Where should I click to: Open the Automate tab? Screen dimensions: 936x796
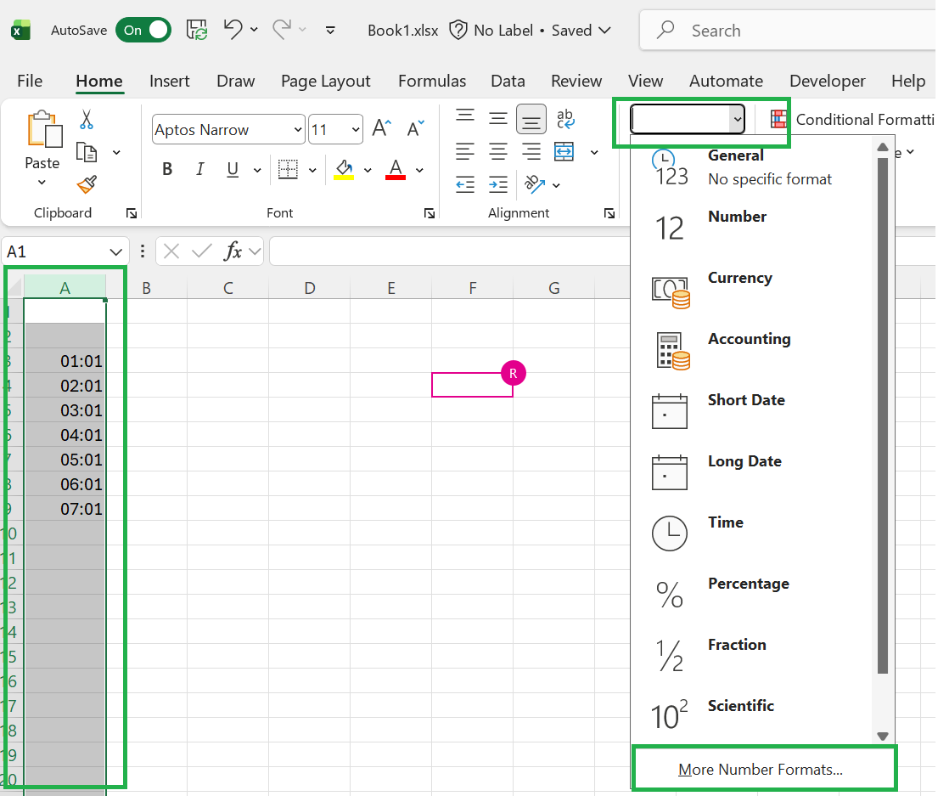pos(726,81)
